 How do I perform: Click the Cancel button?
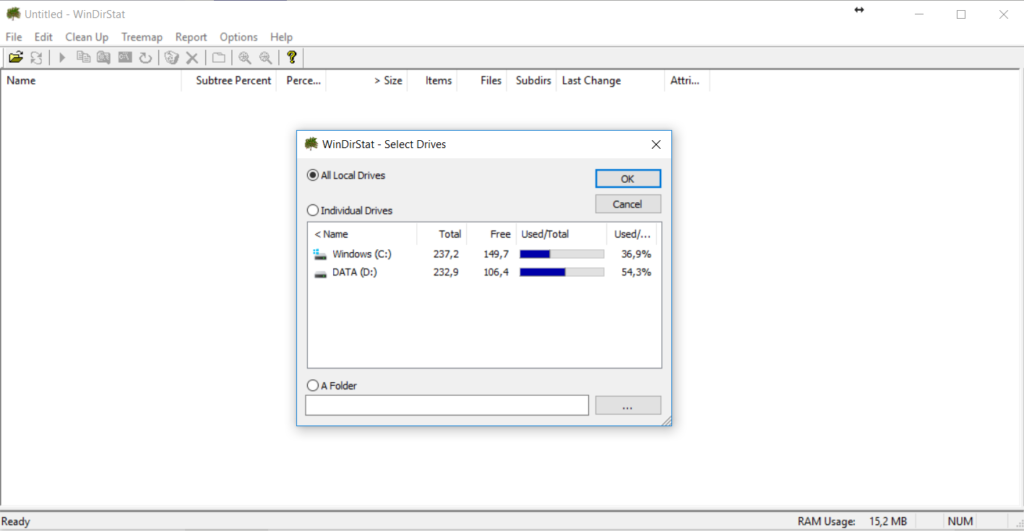[628, 204]
